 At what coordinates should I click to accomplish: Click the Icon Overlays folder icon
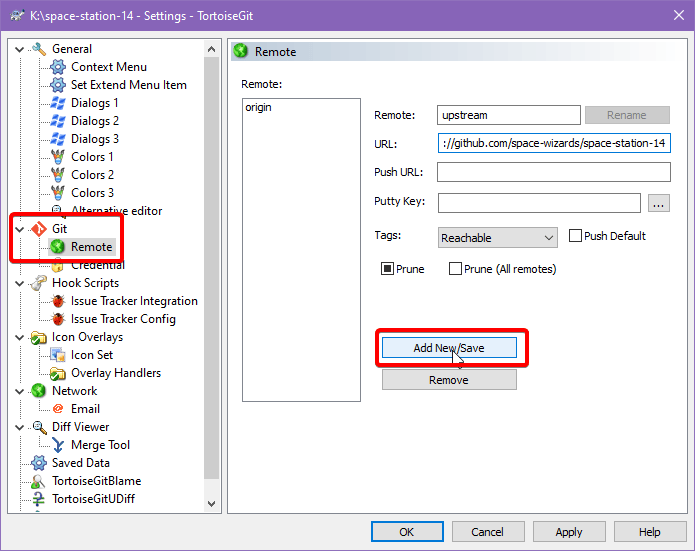39,337
